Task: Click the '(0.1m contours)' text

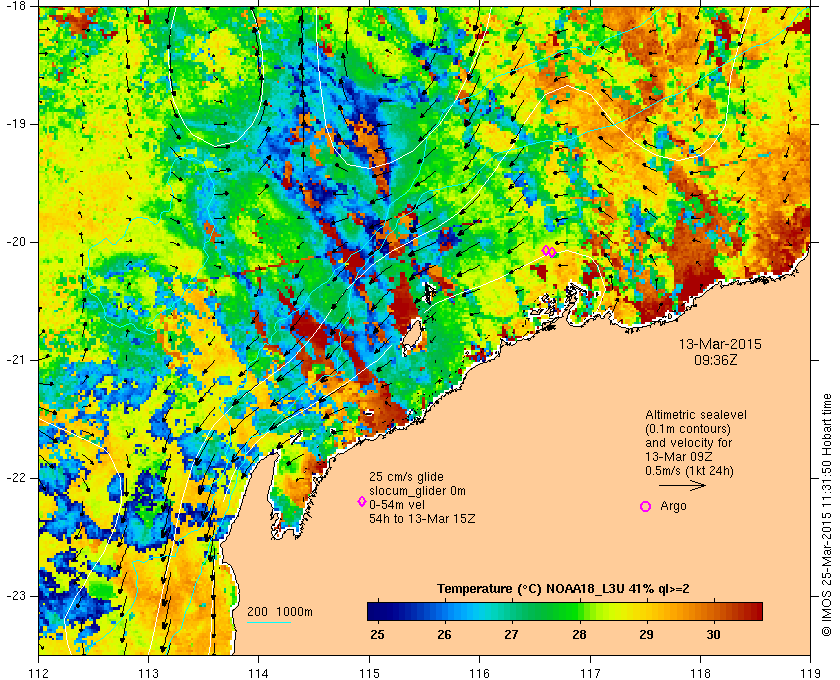Action: pyautogui.click(x=688, y=429)
